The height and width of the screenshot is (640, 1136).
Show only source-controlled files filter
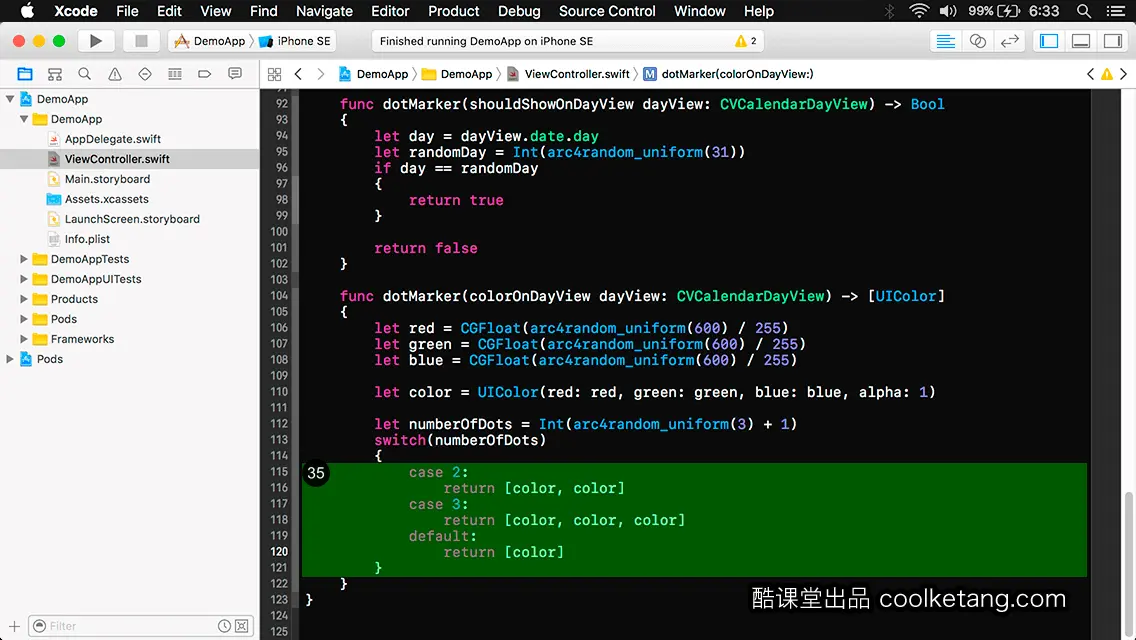[242, 626]
